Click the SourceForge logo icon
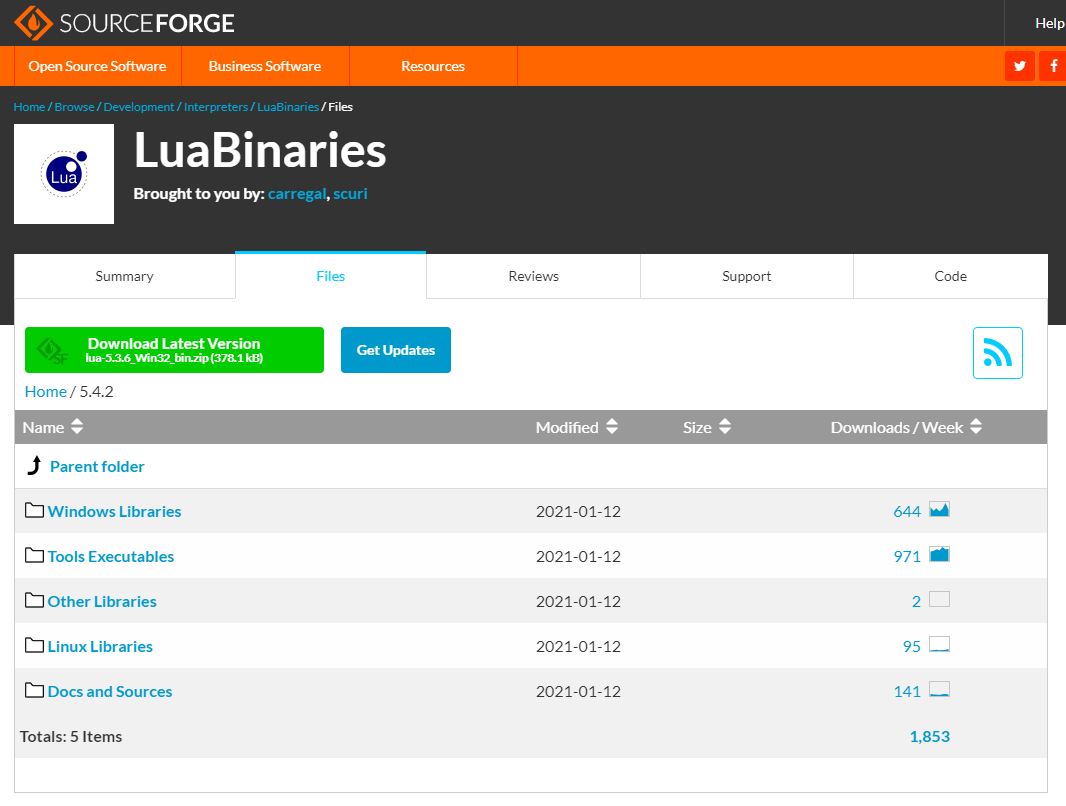The image size is (1066, 806). point(33,23)
